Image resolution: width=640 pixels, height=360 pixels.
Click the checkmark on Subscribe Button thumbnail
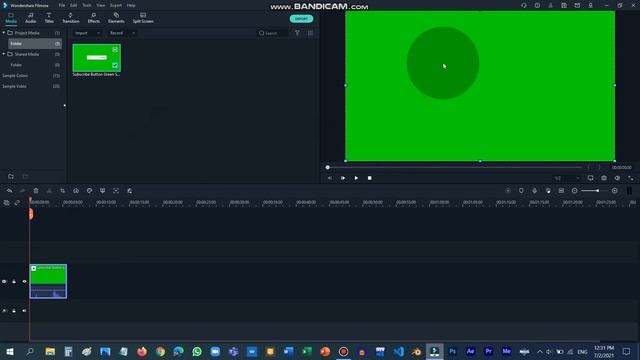pyautogui.click(x=115, y=65)
